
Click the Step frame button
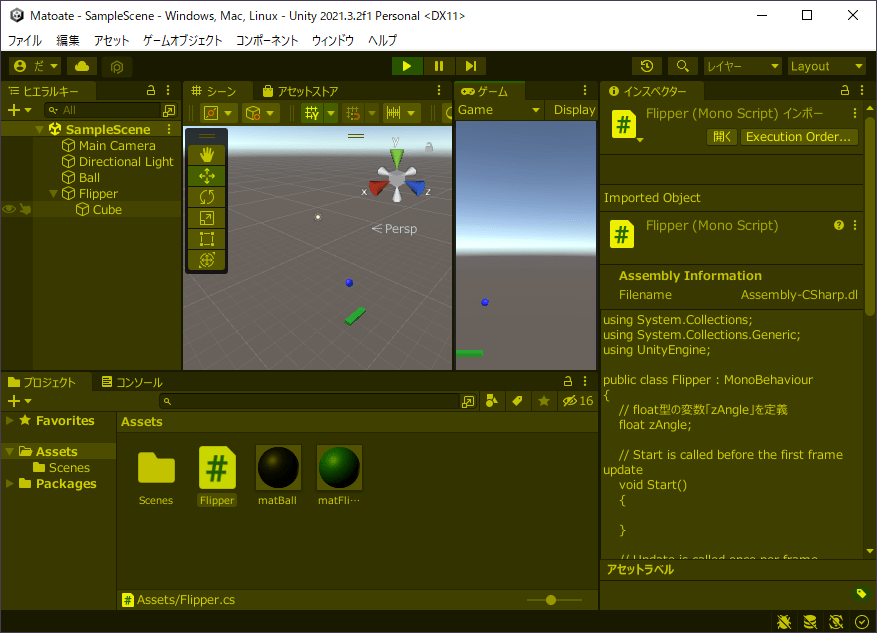[471, 66]
